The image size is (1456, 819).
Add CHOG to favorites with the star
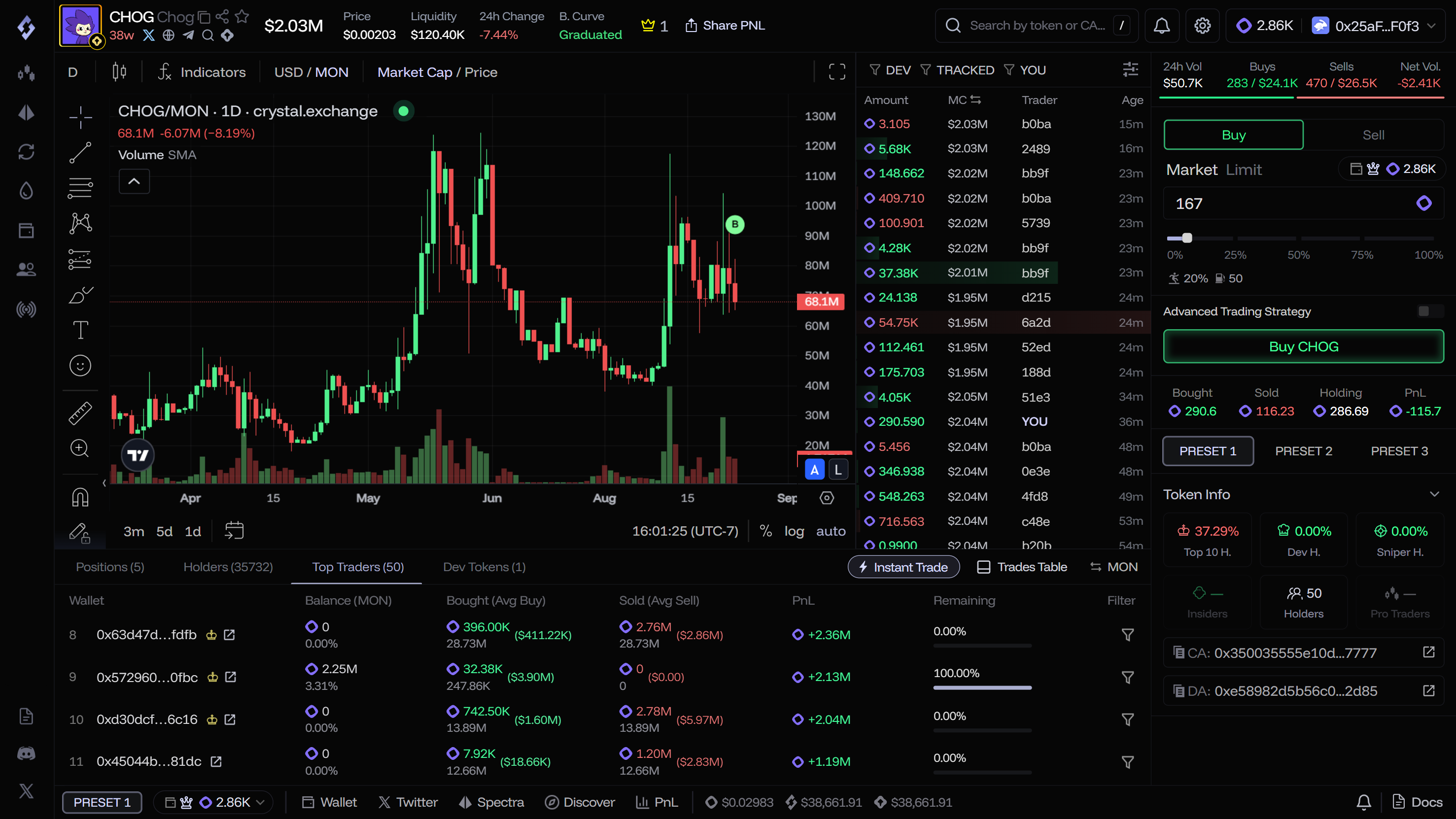coord(242,16)
